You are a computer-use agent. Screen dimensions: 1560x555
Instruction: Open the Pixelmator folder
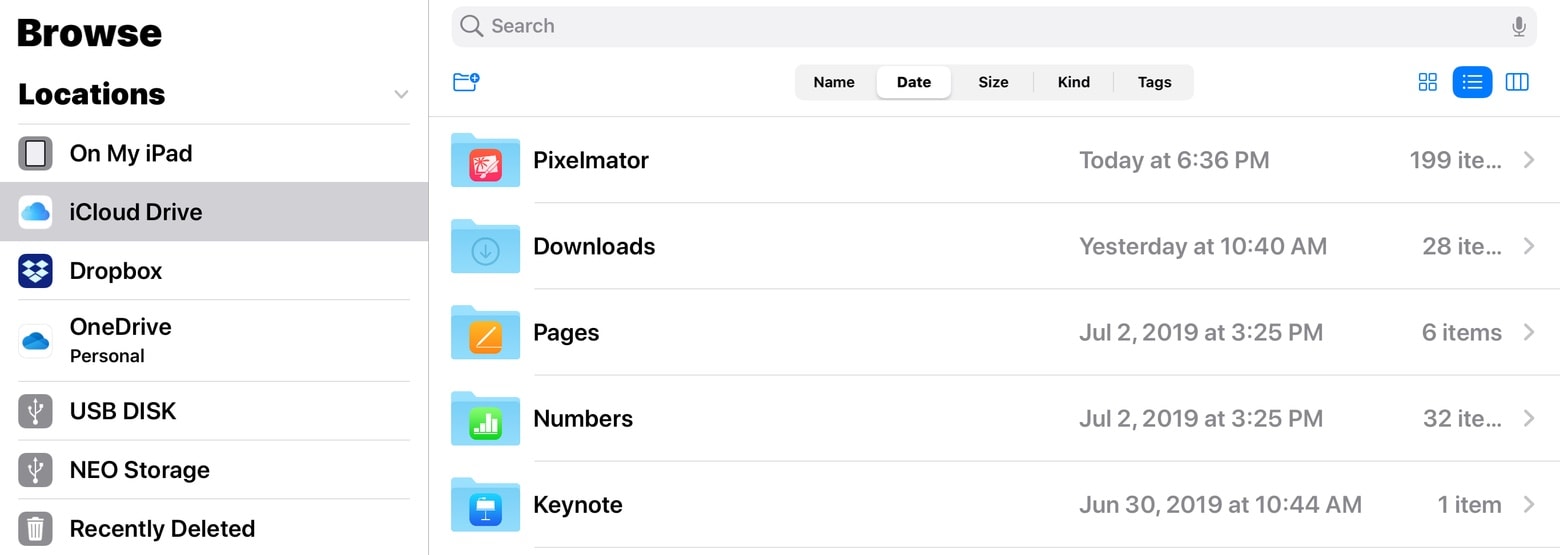pos(590,160)
